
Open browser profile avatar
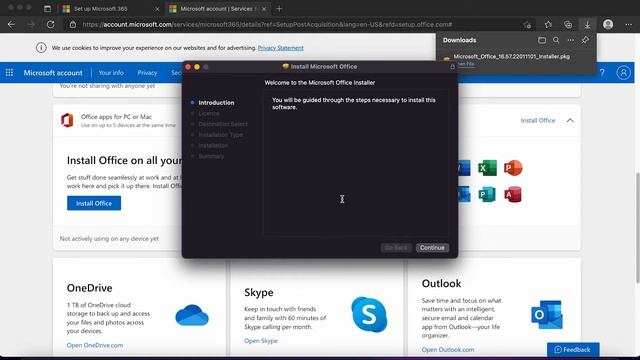(608, 24)
